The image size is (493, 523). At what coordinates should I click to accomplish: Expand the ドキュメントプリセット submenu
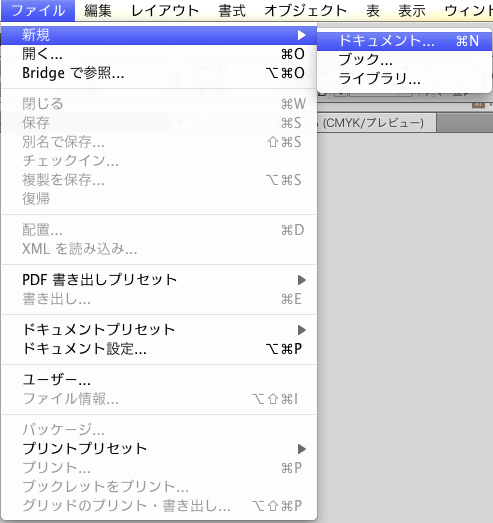(302, 330)
